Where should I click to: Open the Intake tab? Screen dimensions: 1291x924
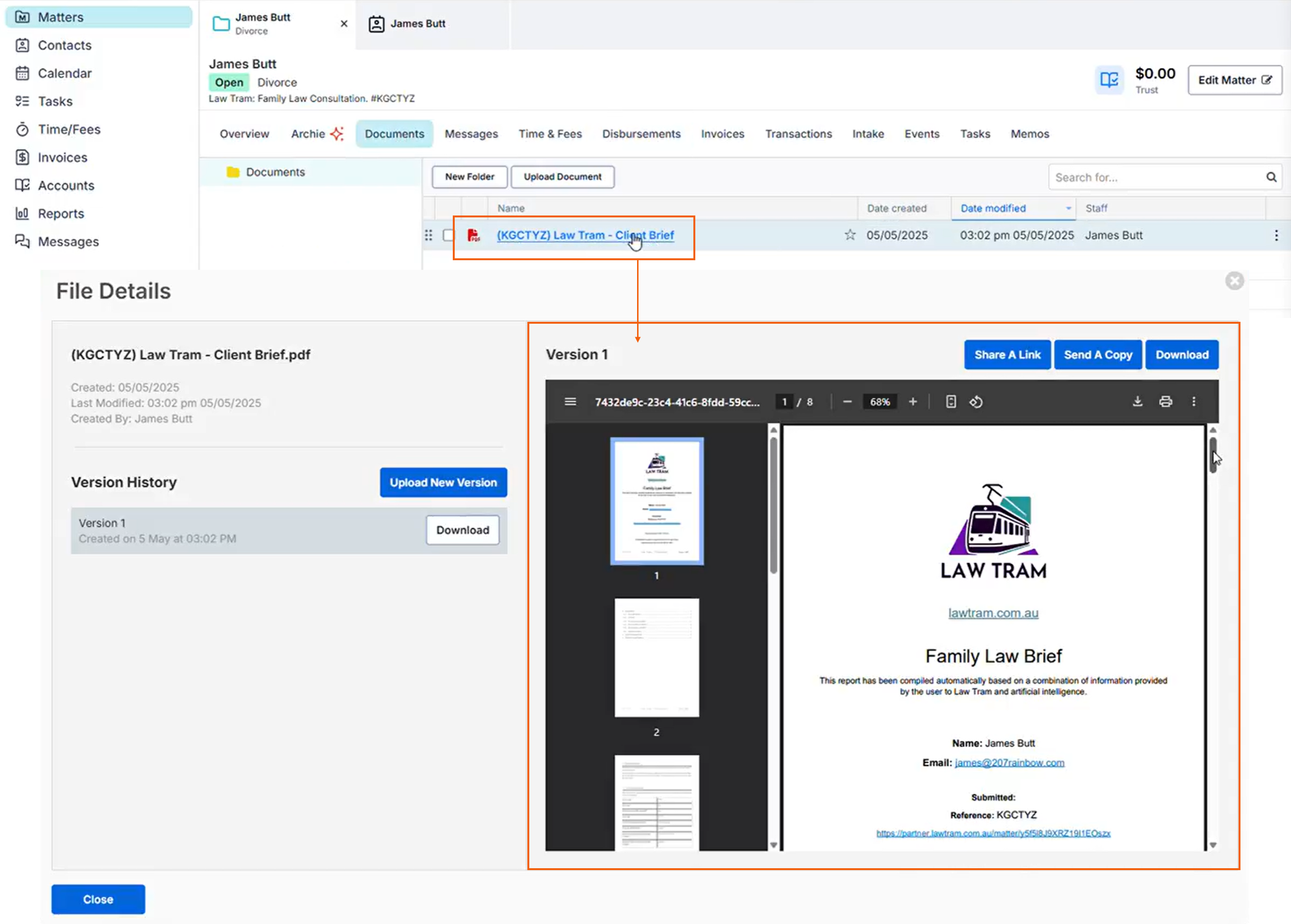tap(868, 134)
